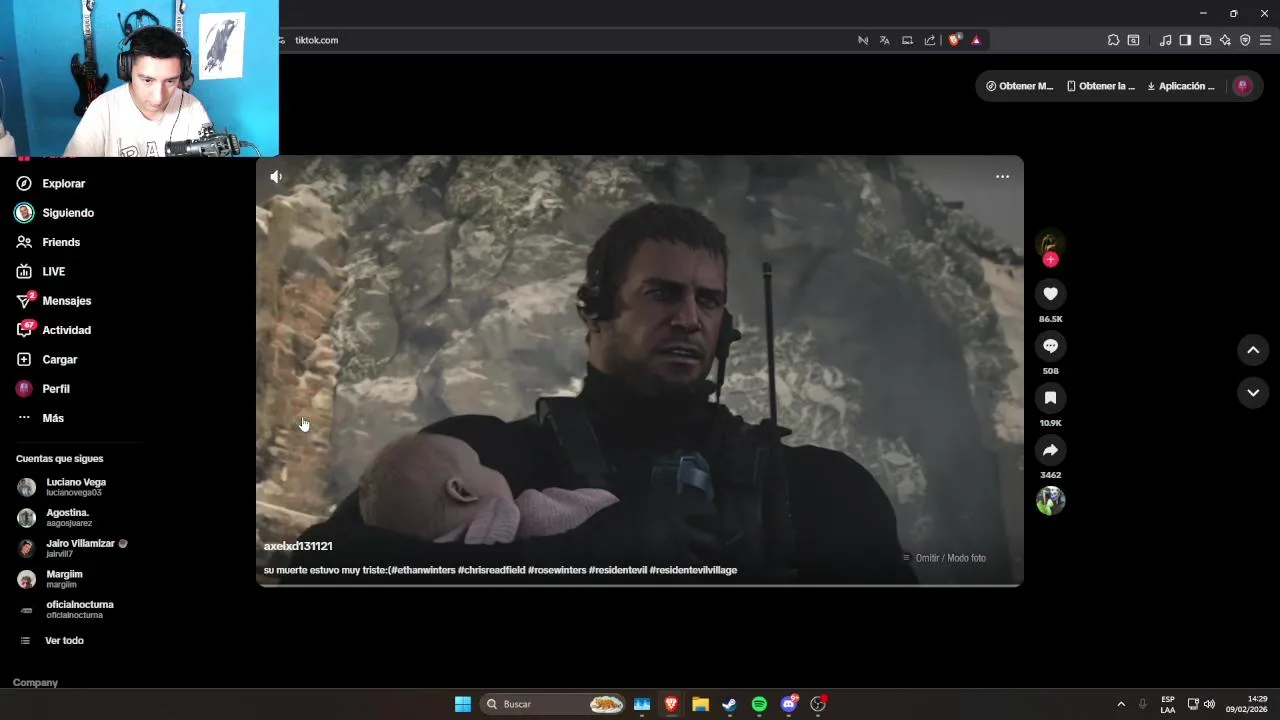
Task: Go to next video with down arrow
Action: [x=1253, y=393]
